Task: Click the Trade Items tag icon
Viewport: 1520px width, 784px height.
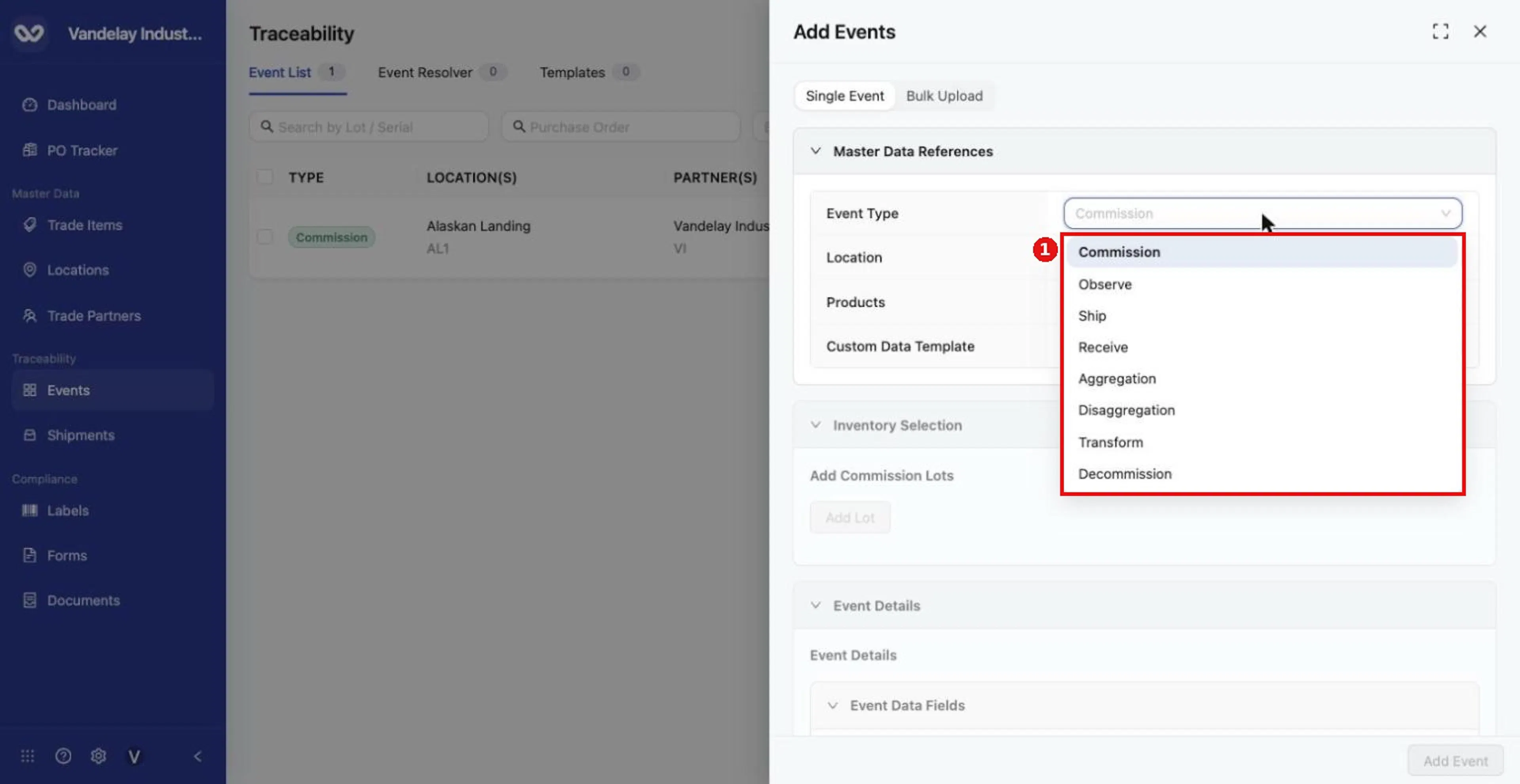Action: [x=30, y=225]
